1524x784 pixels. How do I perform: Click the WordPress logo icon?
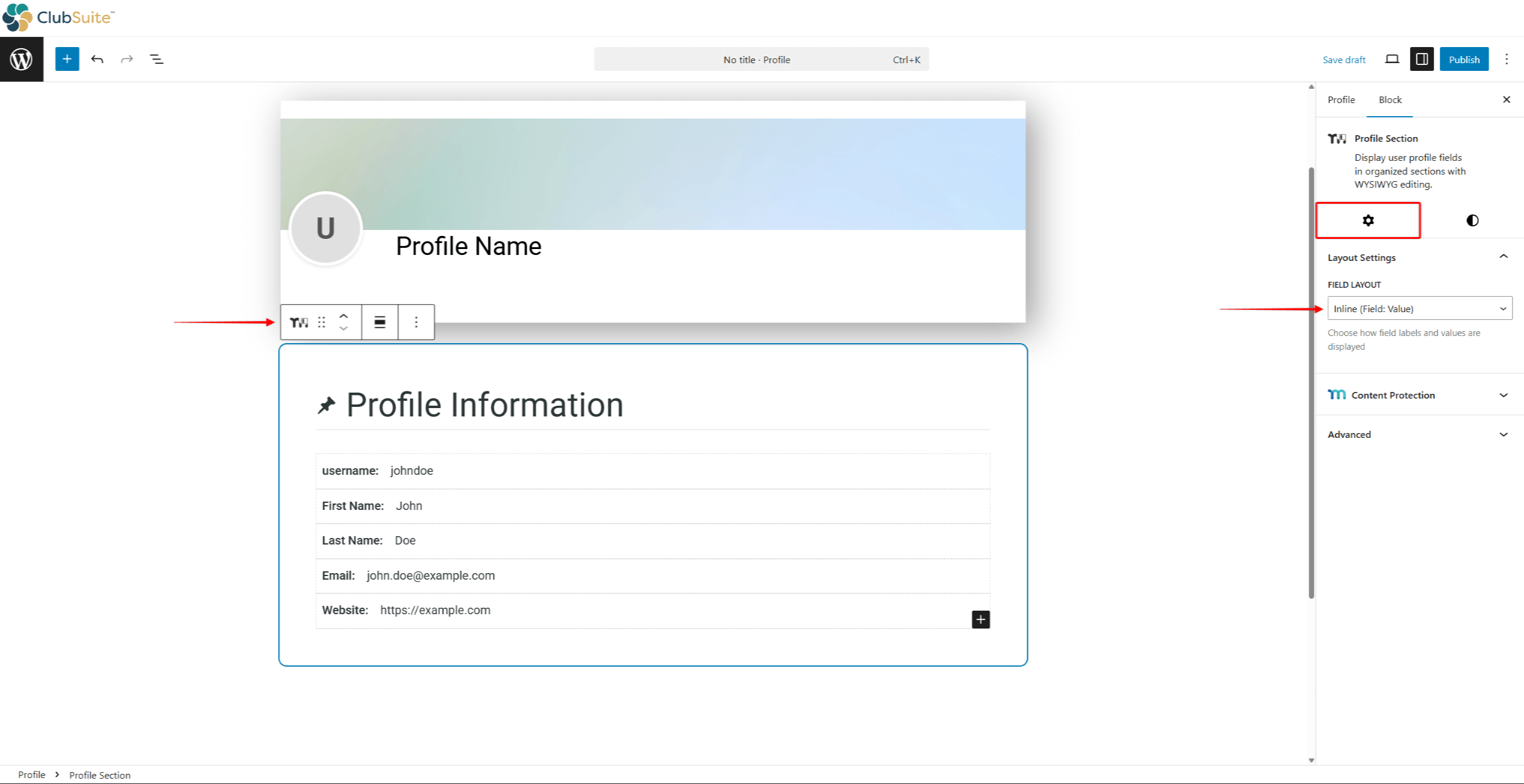(x=21, y=59)
